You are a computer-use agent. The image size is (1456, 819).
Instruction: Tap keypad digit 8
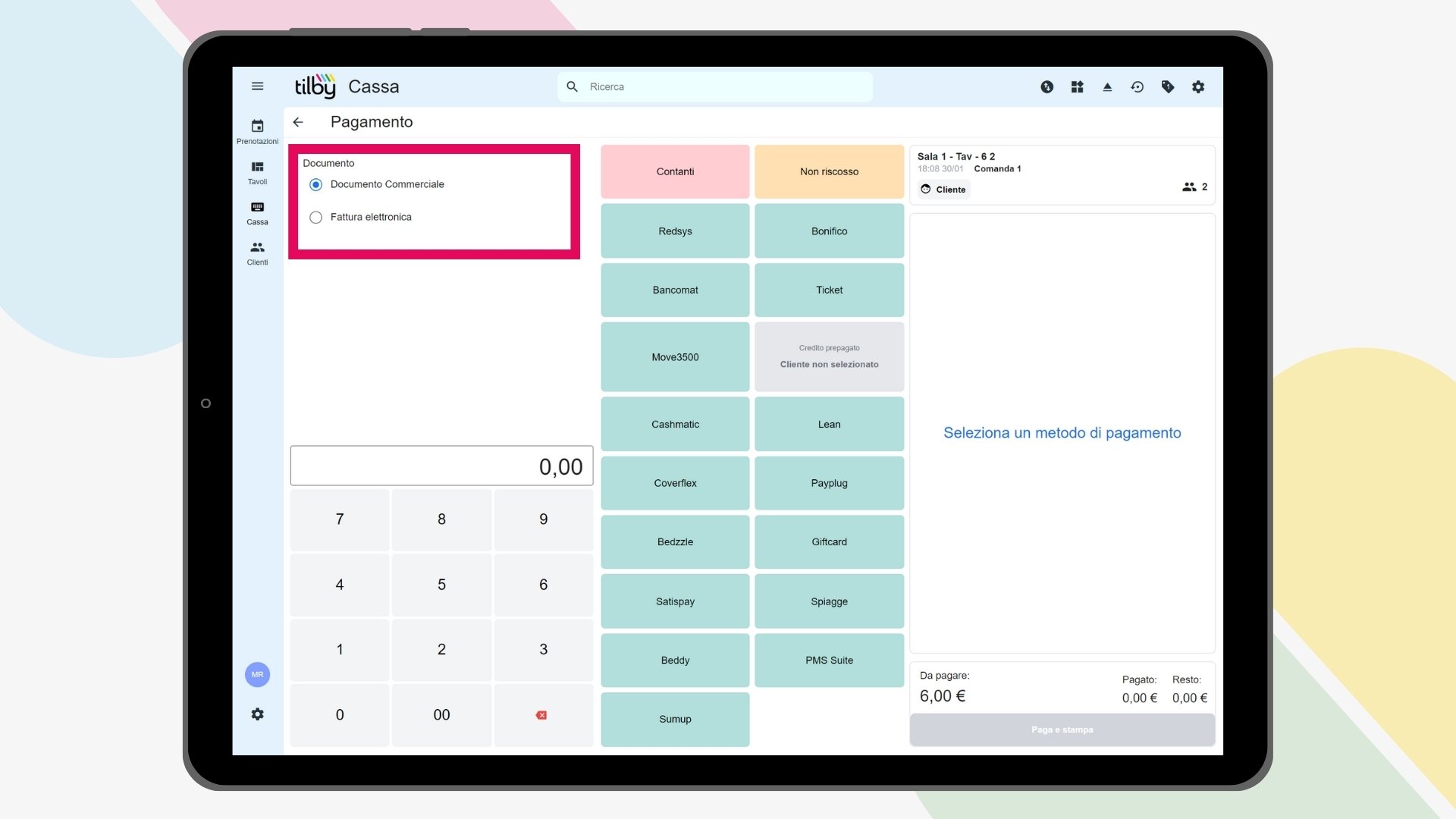point(441,519)
